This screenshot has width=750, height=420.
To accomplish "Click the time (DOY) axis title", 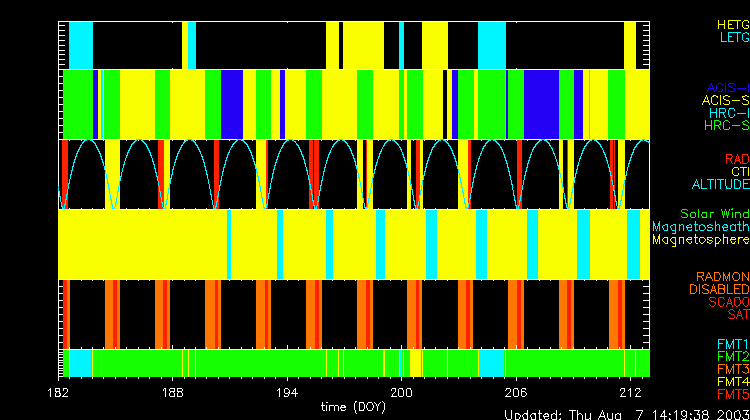I will tap(352, 408).
